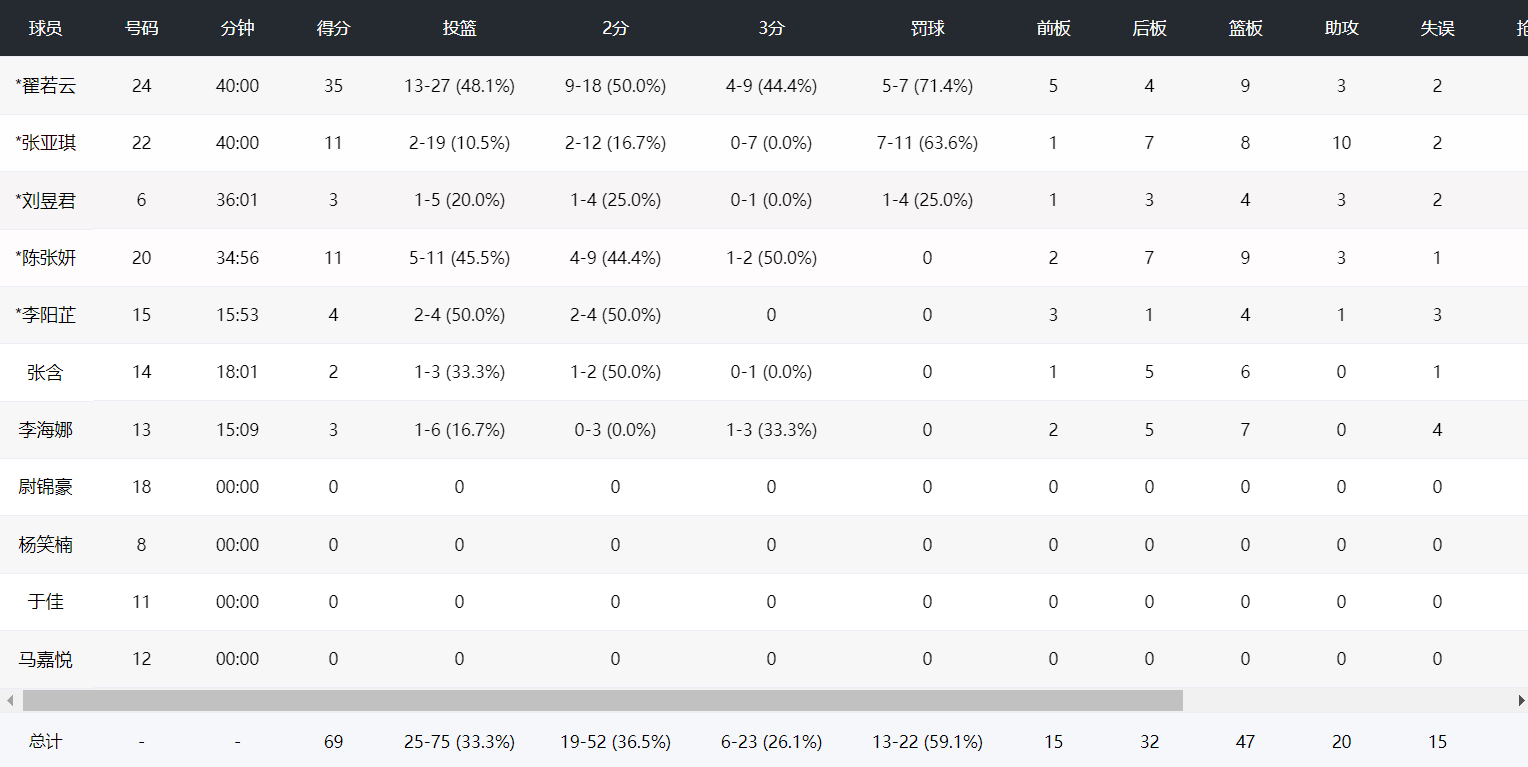The image size is (1528, 767).
Task: Click the 号码 column header
Action: coord(141,28)
